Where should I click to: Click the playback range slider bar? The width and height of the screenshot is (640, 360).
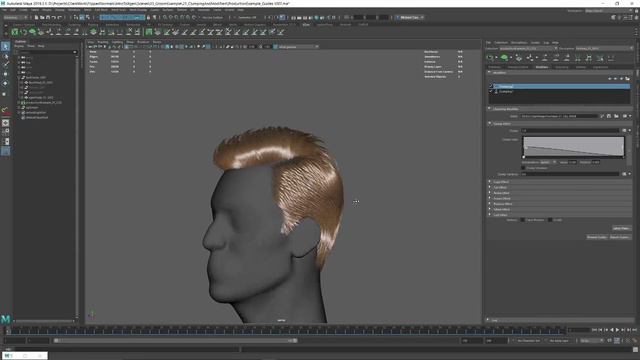coord(176,340)
